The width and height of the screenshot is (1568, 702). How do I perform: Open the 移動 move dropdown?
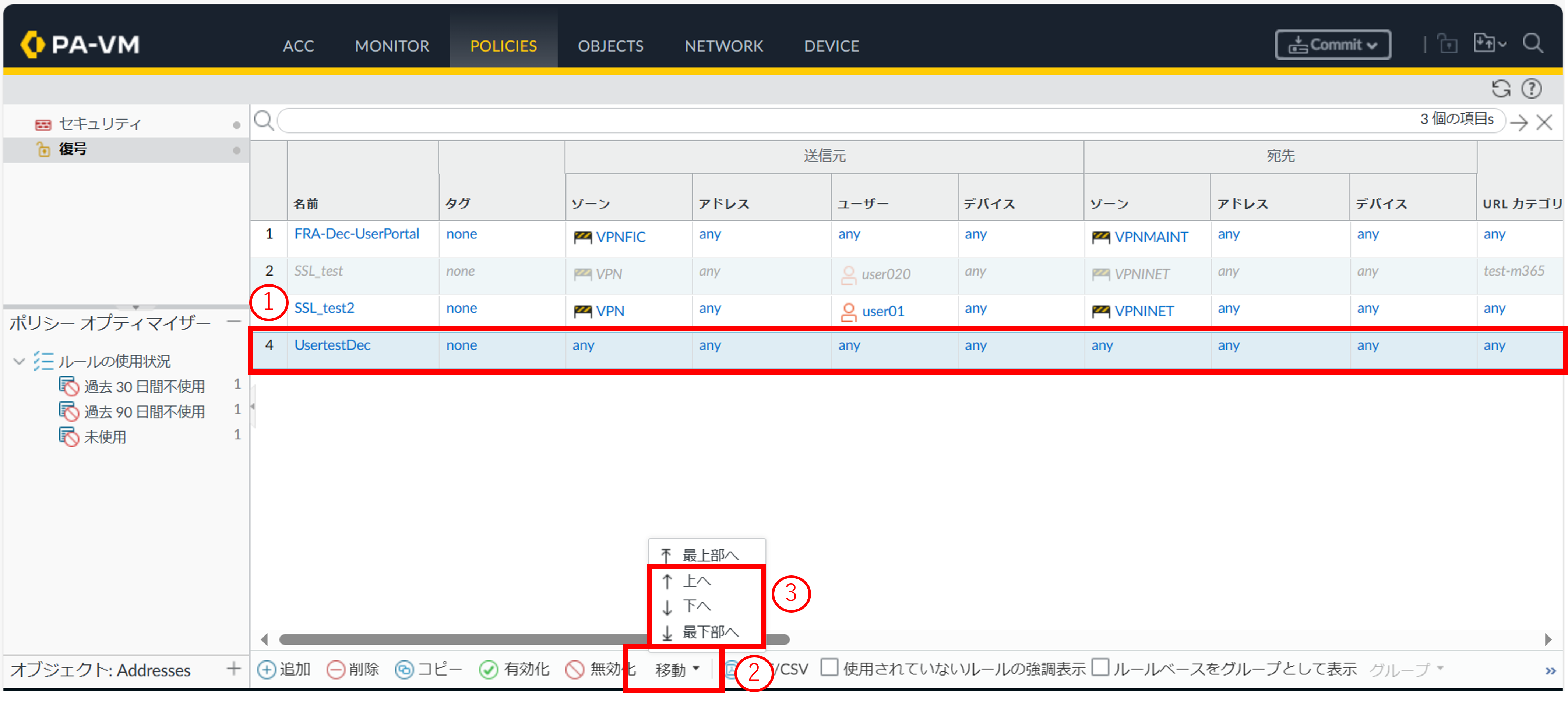pyautogui.click(x=676, y=669)
